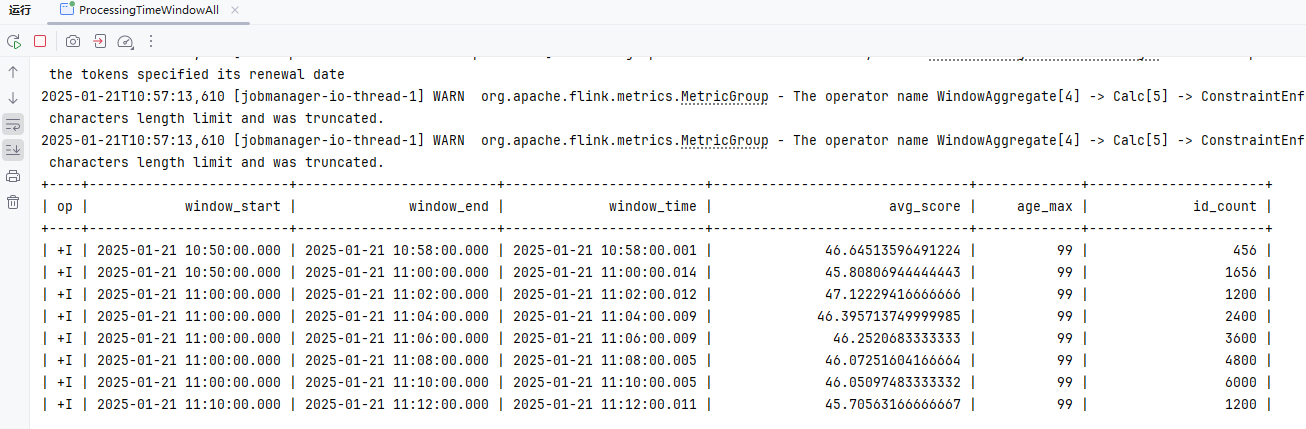
Task: Click the window_start column header text
Action: [x=233, y=206]
